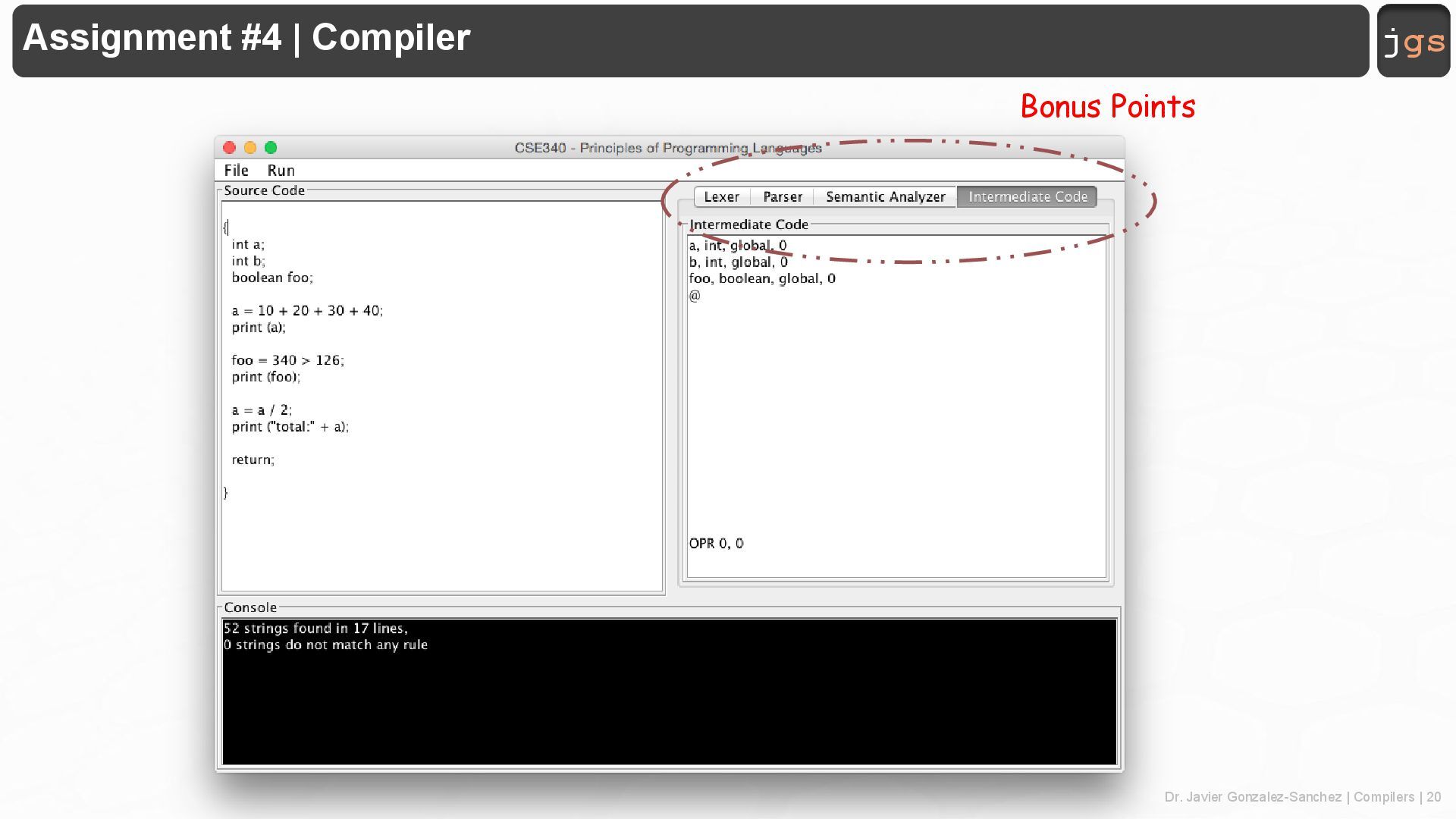
Task: Click the '@' separator line in Intermediate Code
Action: pyautogui.click(x=695, y=296)
